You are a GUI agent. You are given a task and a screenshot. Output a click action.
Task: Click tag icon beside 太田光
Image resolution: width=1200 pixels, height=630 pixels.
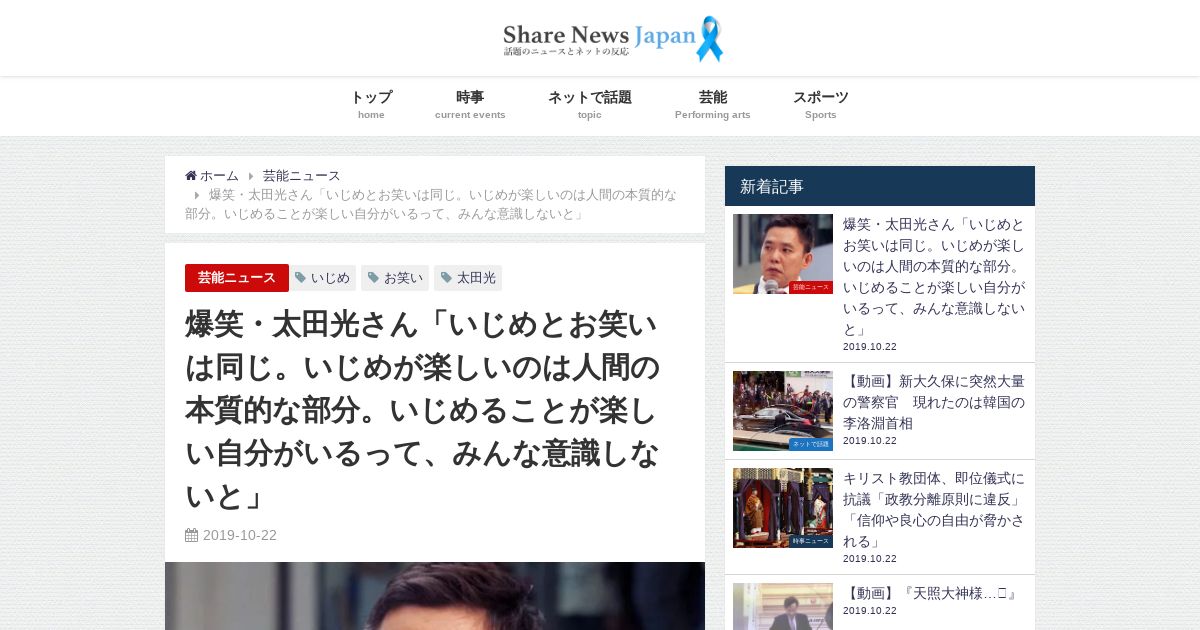[447, 278]
